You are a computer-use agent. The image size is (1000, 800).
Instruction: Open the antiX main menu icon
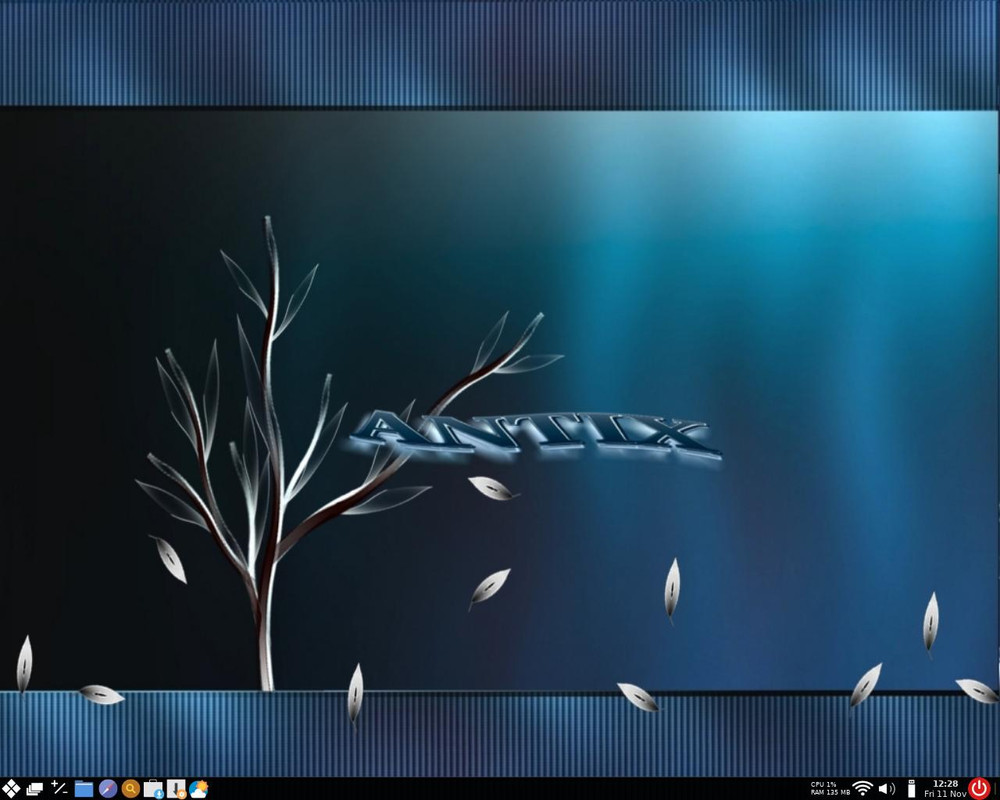point(11,789)
